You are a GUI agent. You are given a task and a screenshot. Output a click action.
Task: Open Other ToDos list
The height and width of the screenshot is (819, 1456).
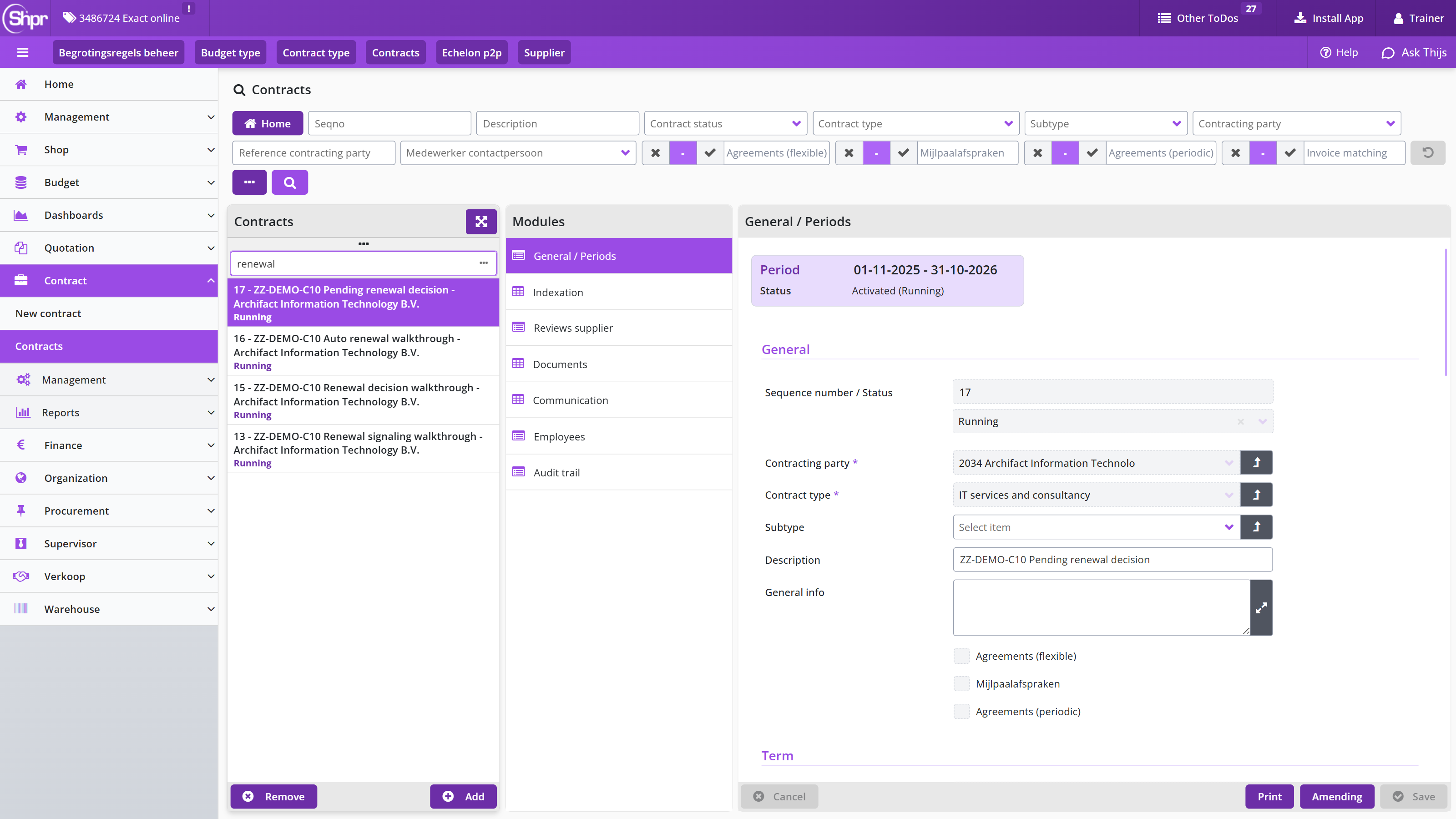(x=1198, y=18)
